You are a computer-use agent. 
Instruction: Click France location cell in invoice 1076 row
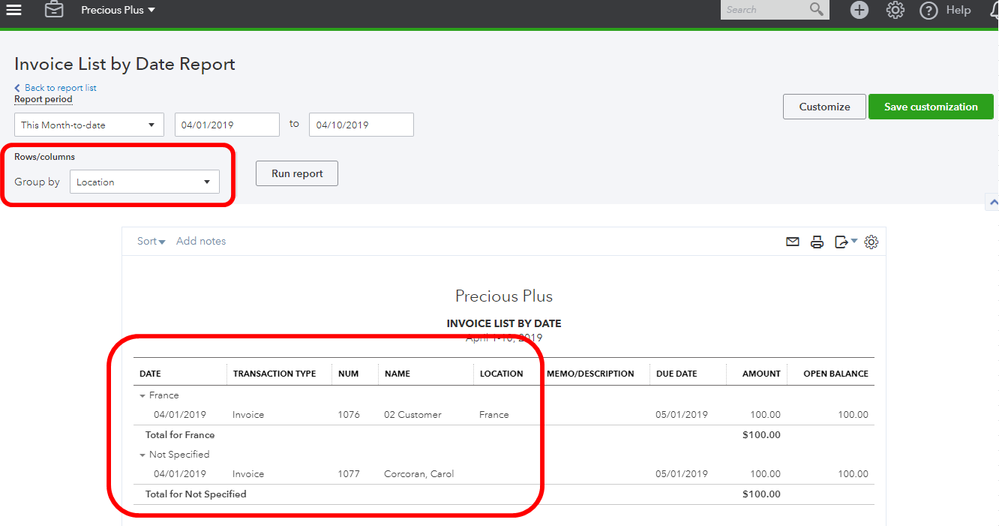coord(494,415)
